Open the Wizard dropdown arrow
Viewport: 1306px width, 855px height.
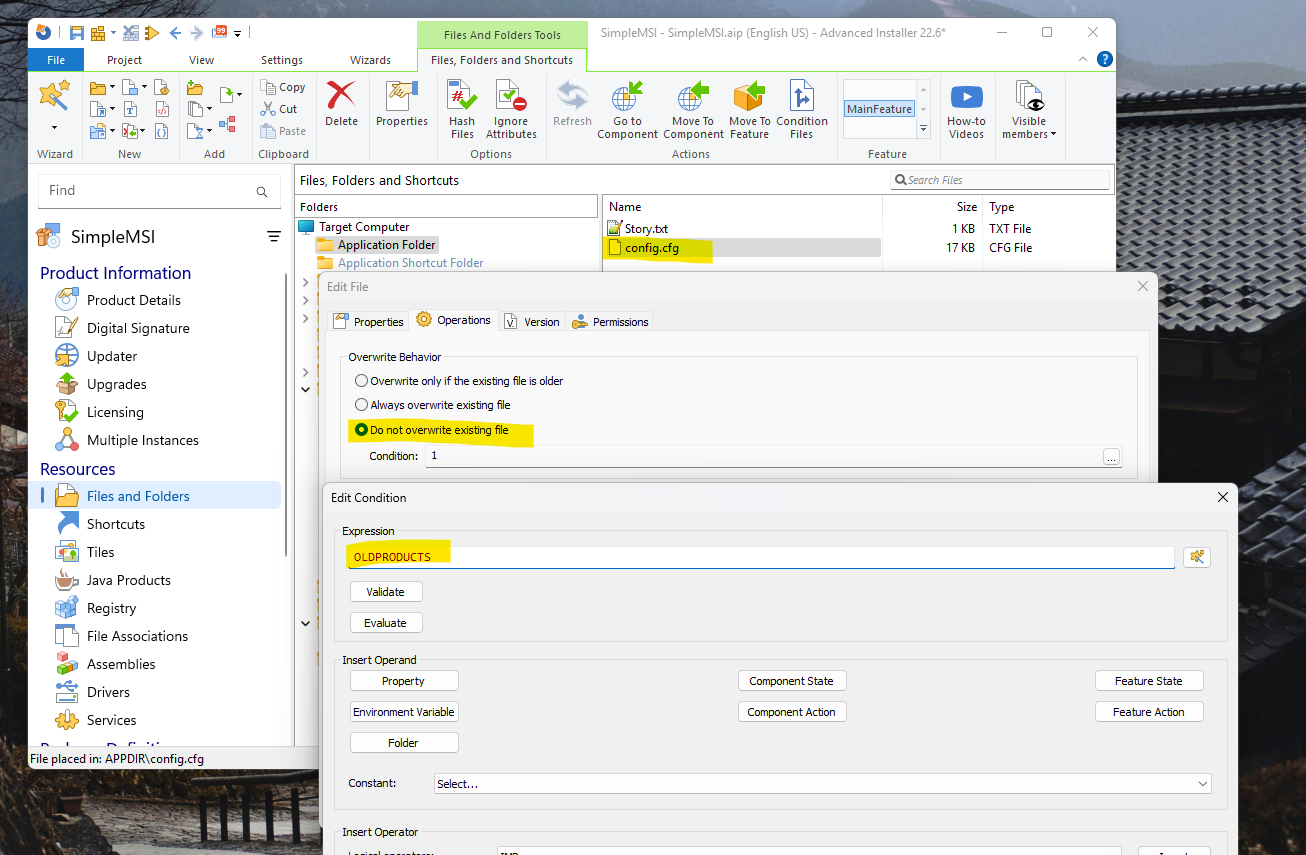click(54, 128)
